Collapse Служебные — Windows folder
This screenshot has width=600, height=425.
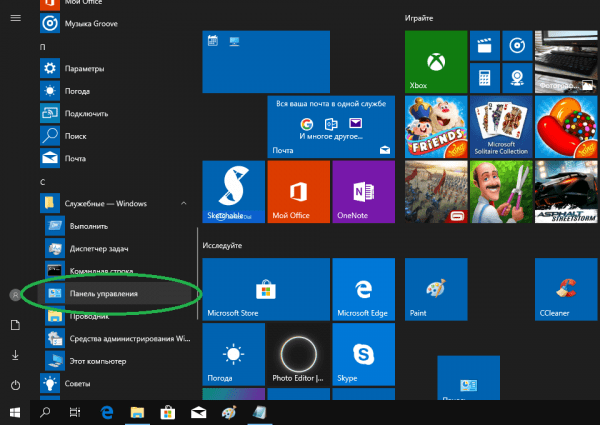click(x=115, y=204)
